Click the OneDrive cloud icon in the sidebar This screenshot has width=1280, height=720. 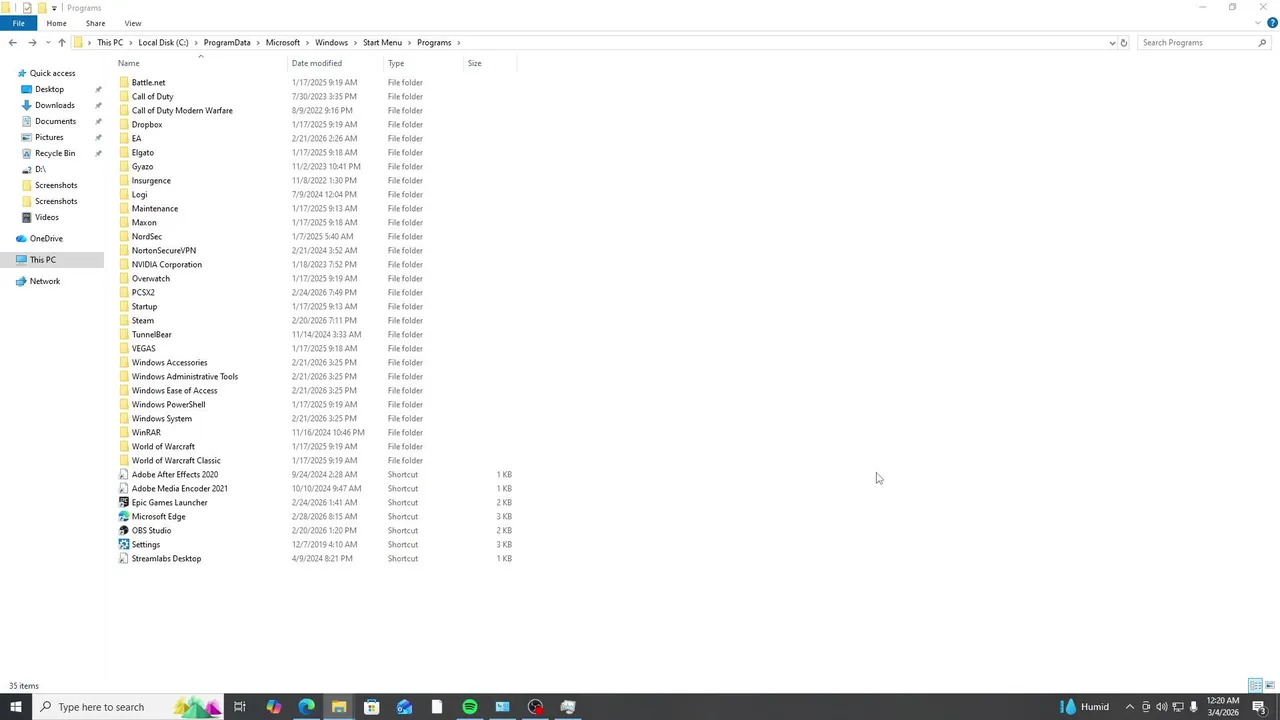(x=21, y=238)
